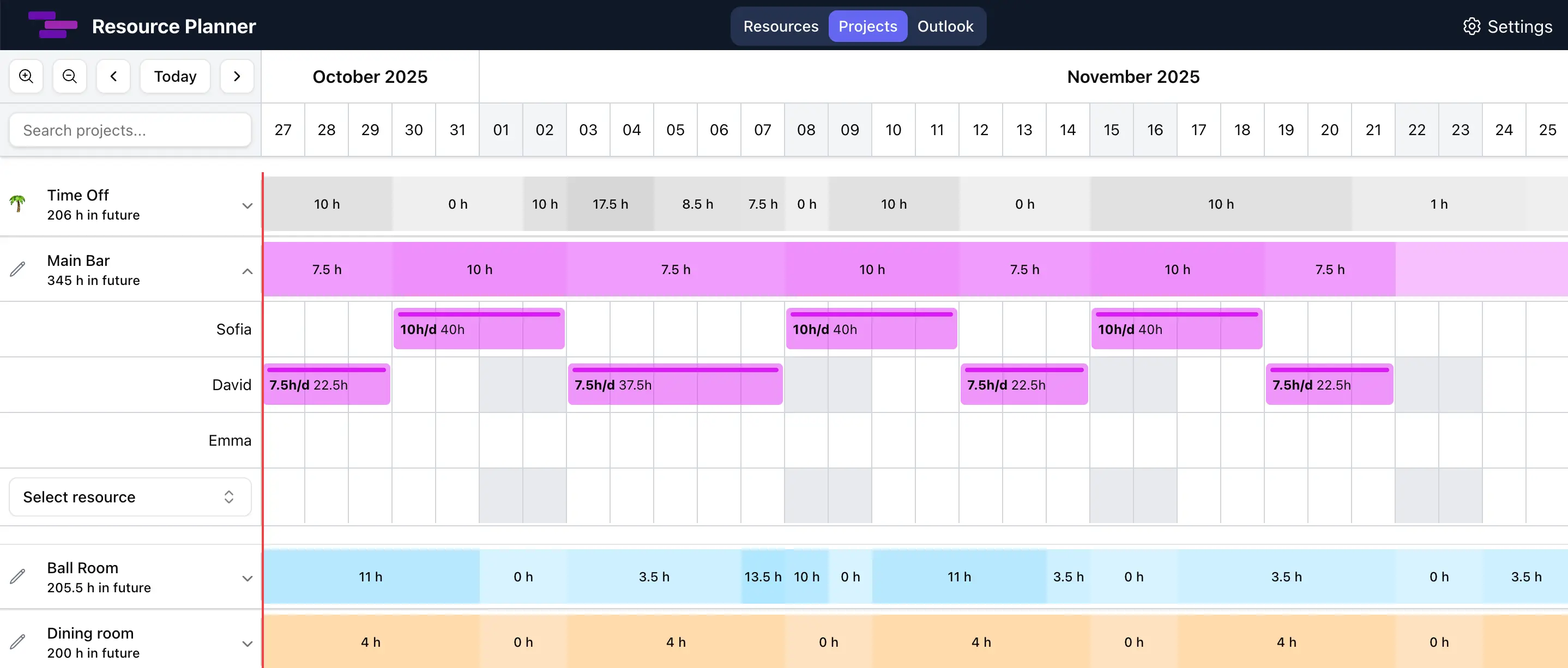1568x668 pixels.
Task: Click the Main Bar edit pencil icon
Action: [17, 270]
